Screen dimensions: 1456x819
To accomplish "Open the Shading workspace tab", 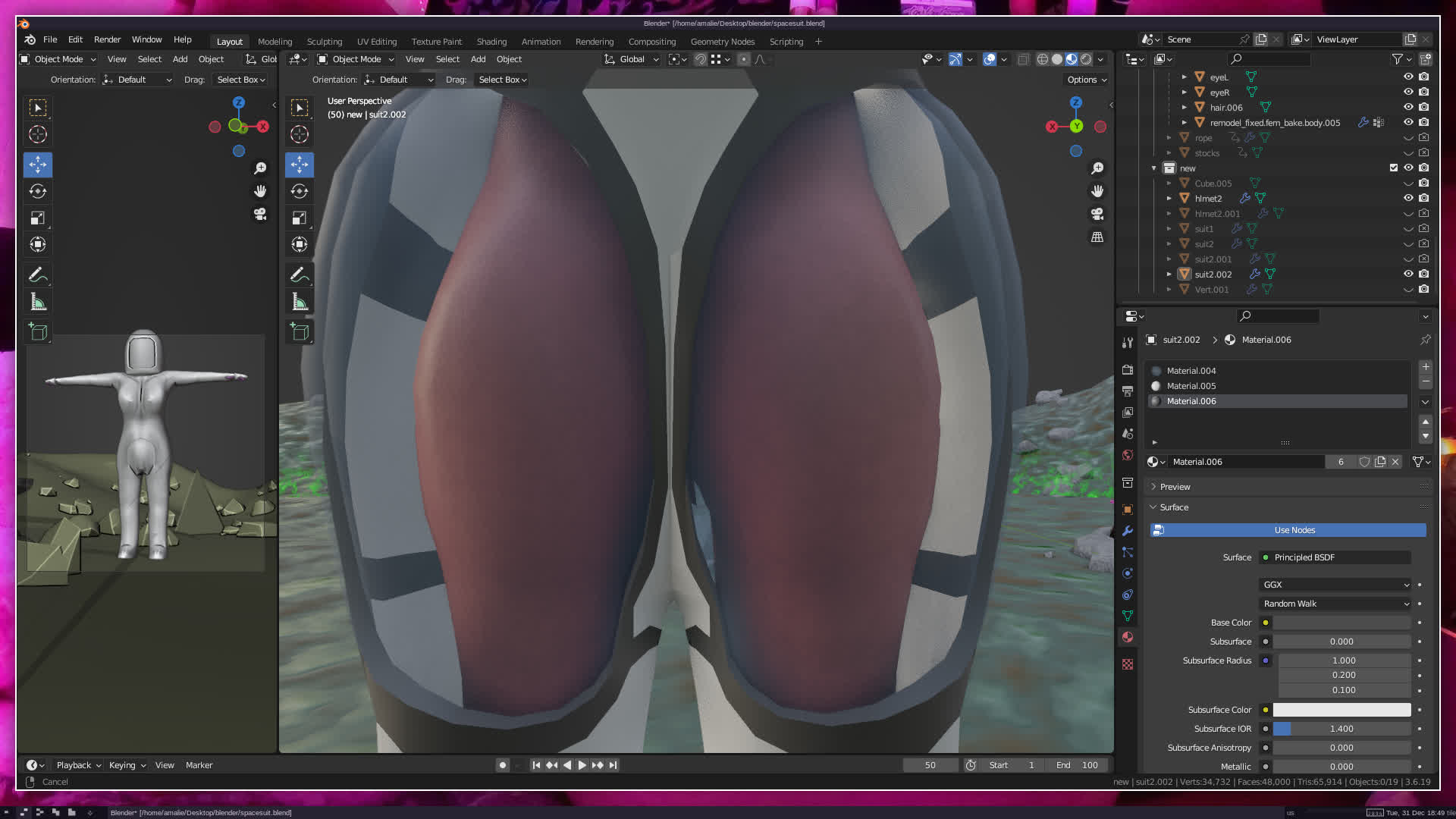I will click(491, 42).
